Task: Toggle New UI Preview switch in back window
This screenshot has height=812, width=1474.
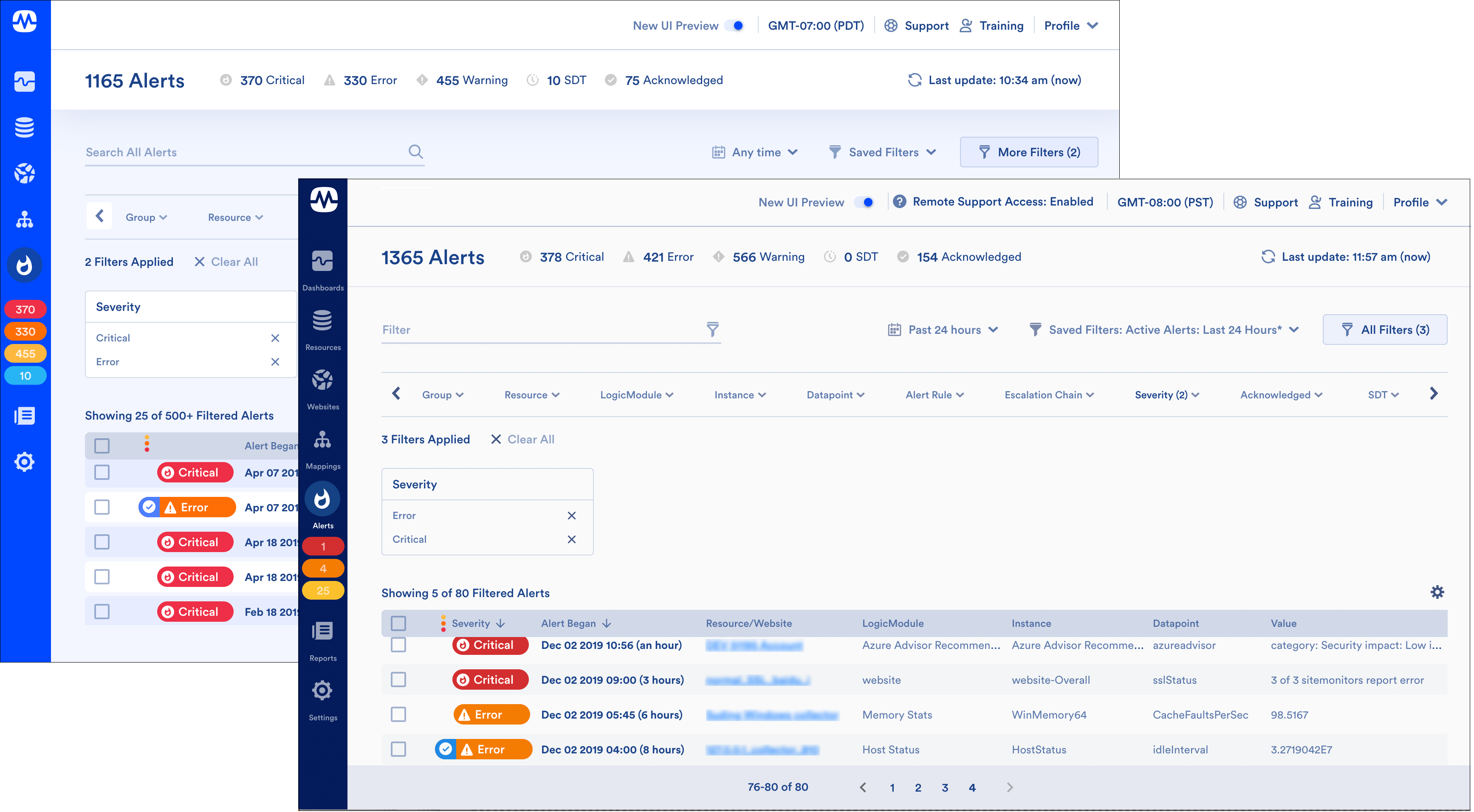Action: [x=734, y=26]
